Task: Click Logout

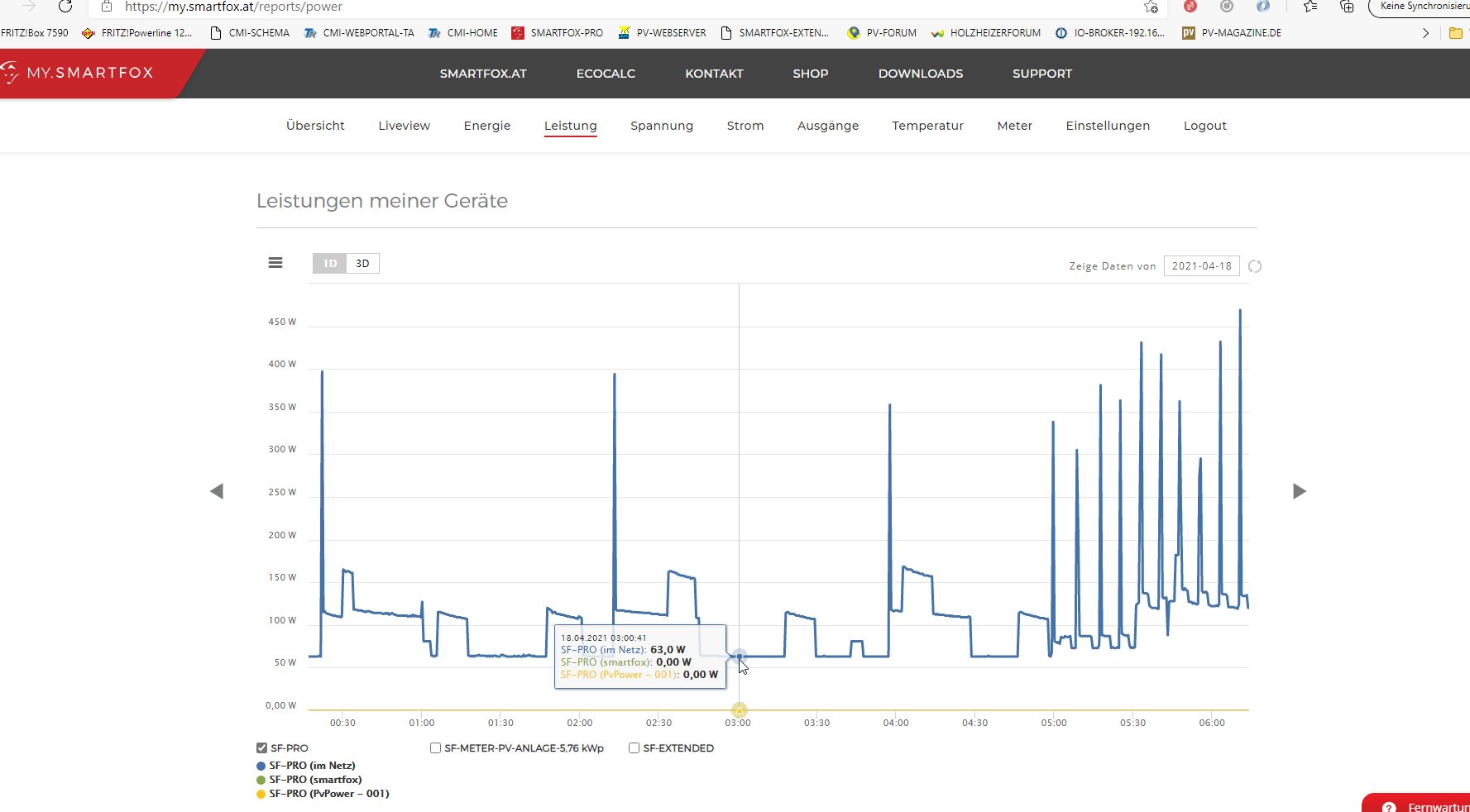Action: click(1205, 126)
